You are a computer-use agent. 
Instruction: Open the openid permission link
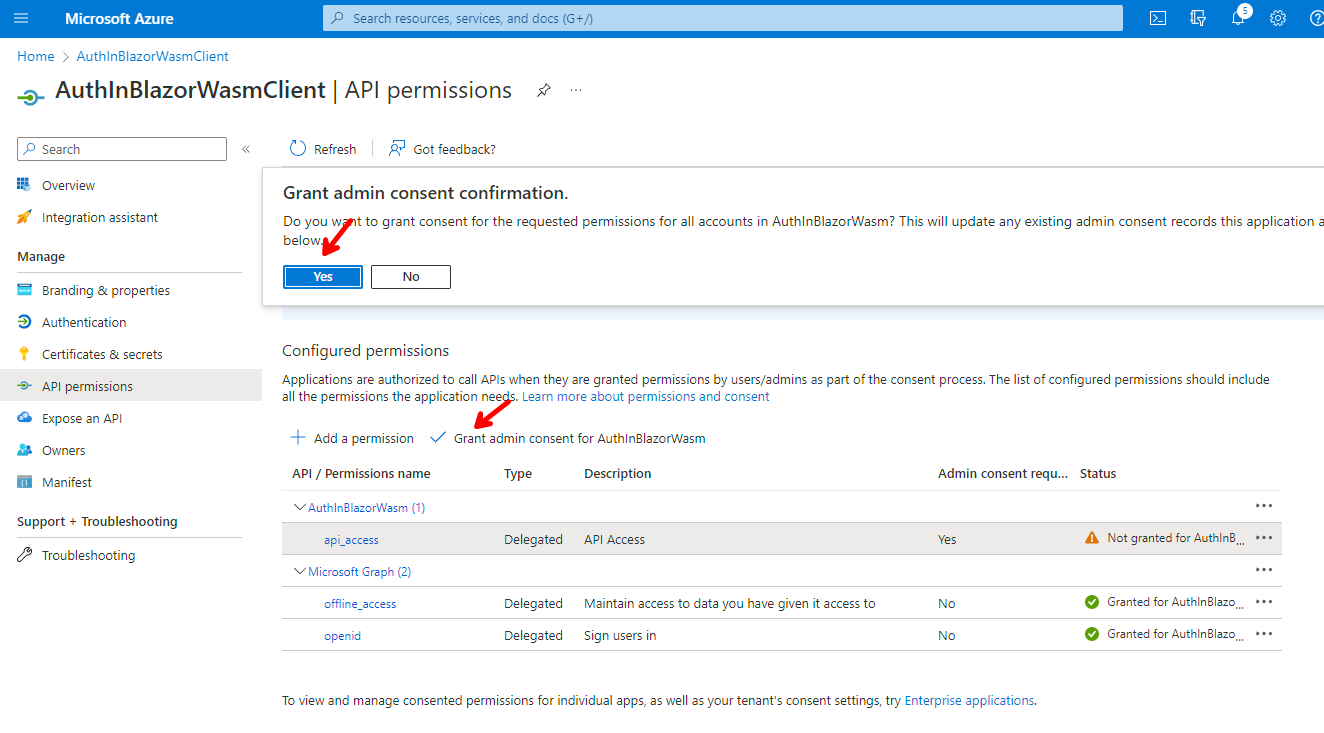[342, 635]
